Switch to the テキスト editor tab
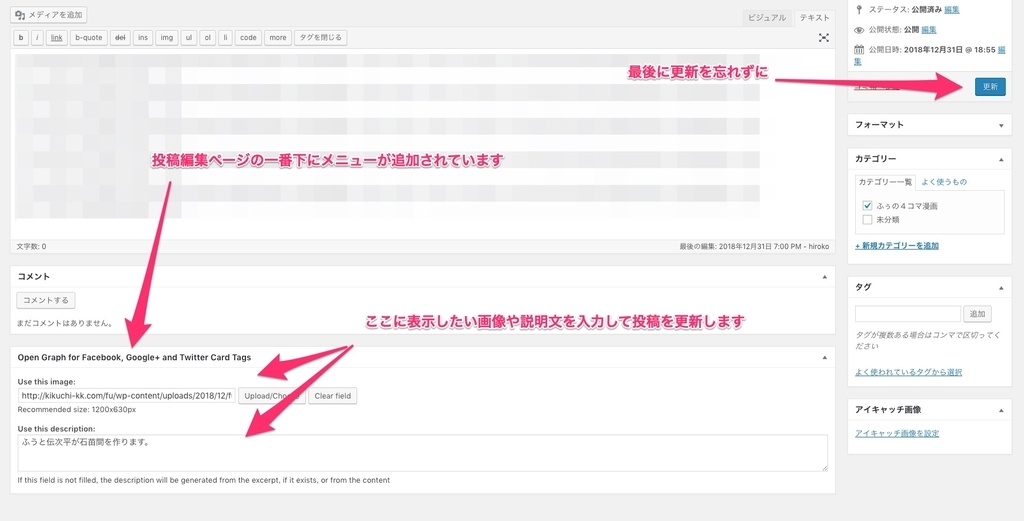Screen dimensions: 1024x521 (x=814, y=18)
